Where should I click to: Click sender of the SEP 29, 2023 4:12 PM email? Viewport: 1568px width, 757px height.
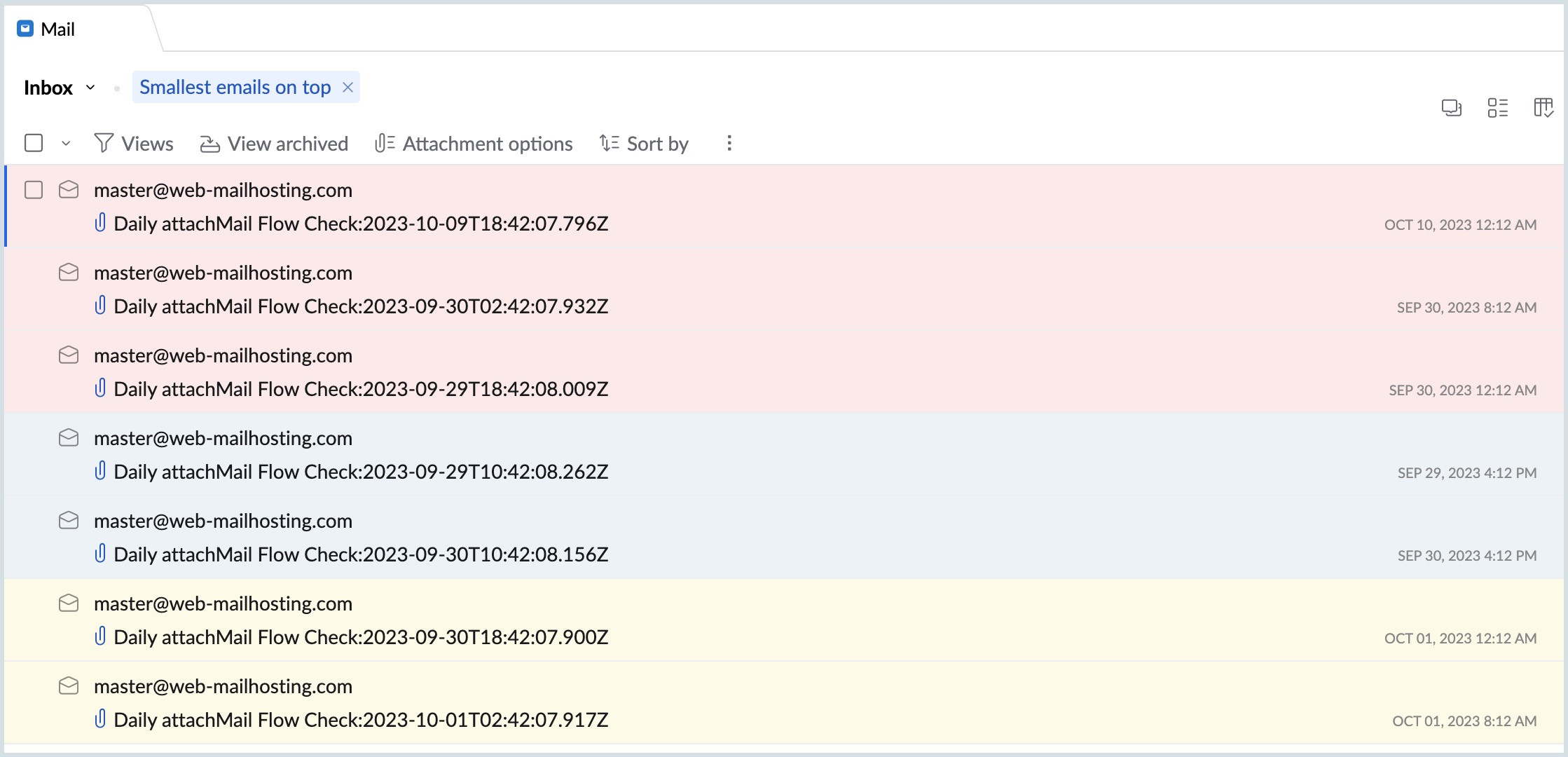click(223, 438)
